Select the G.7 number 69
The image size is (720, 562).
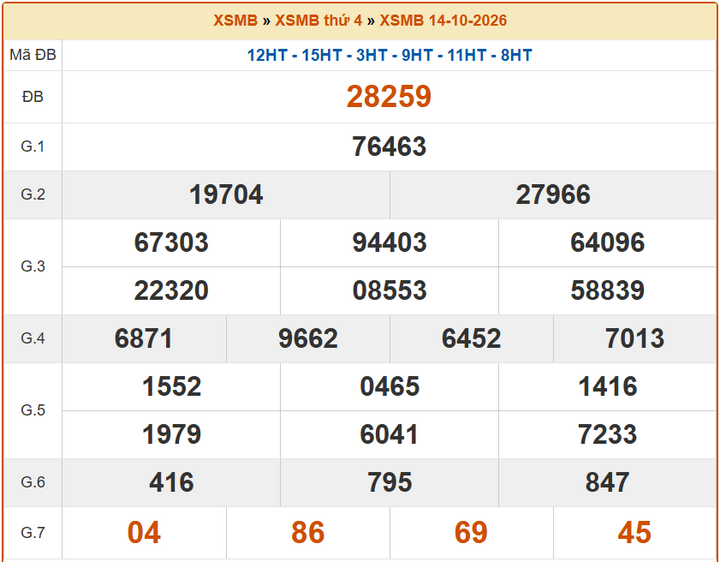[x=471, y=533]
